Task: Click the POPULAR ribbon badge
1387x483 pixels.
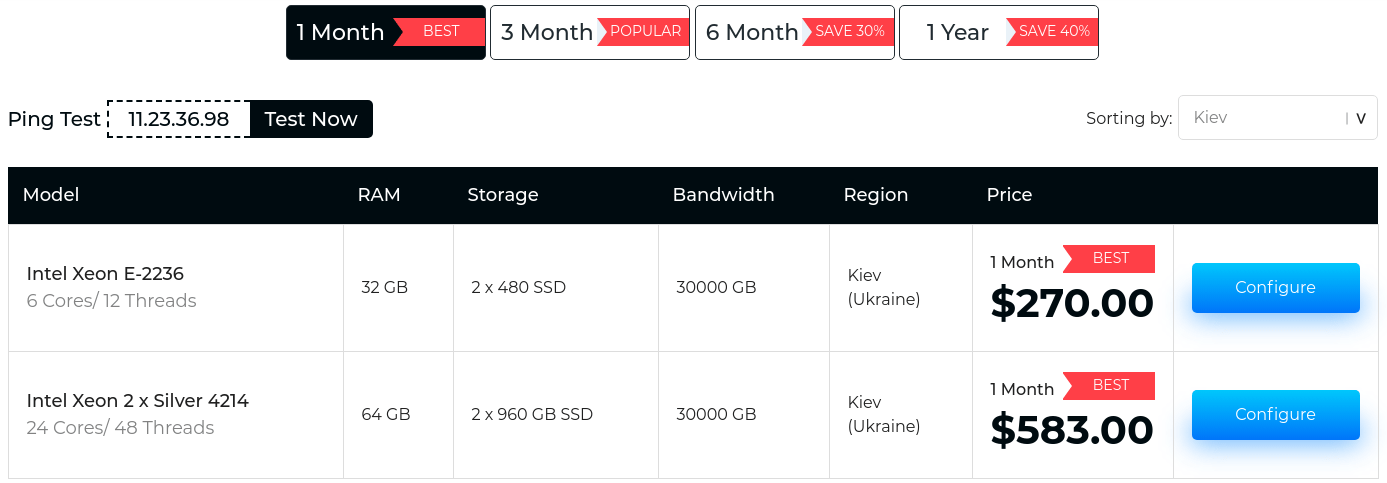Action: click(643, 31)
